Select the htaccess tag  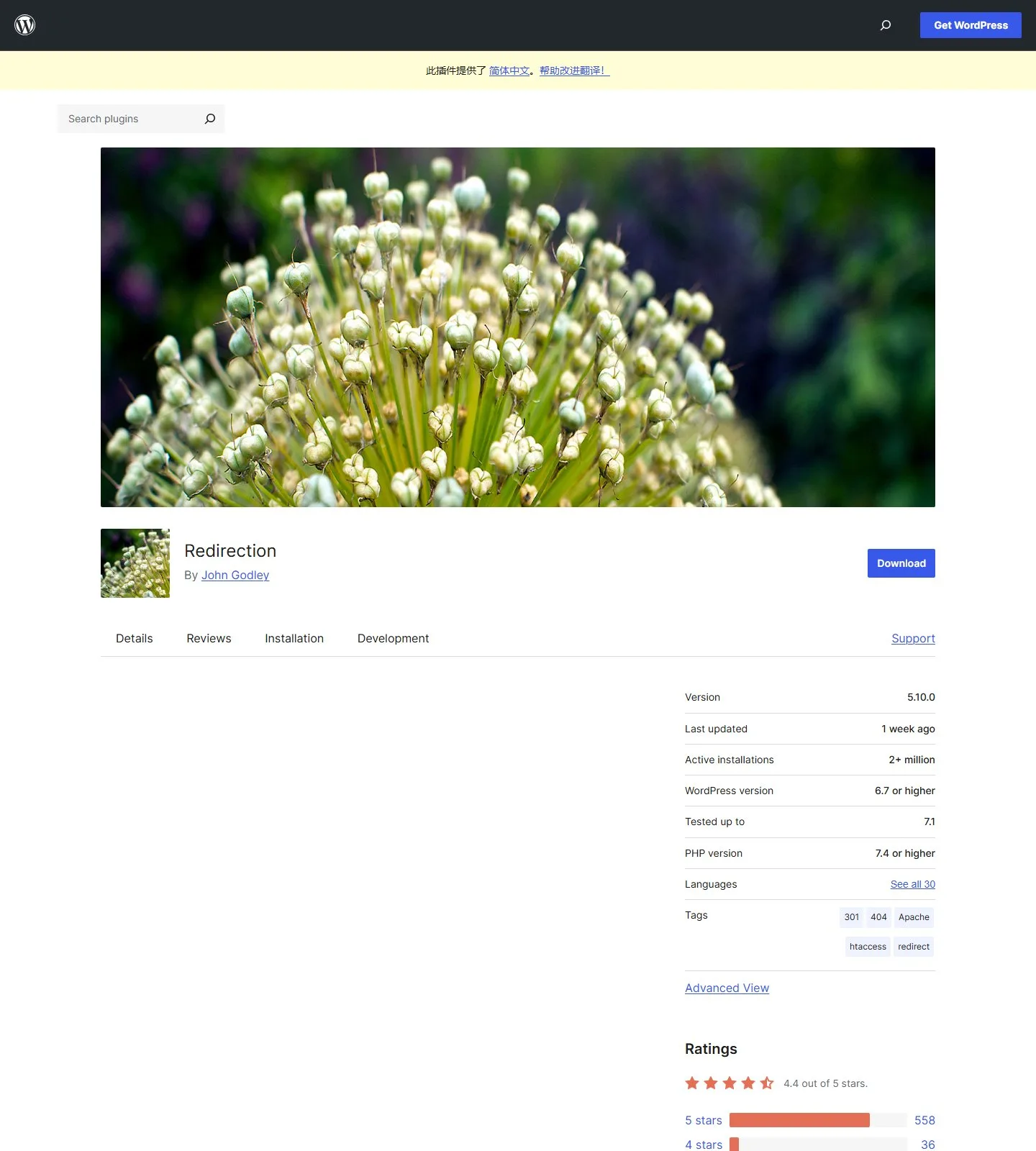(x=868, y=947)
